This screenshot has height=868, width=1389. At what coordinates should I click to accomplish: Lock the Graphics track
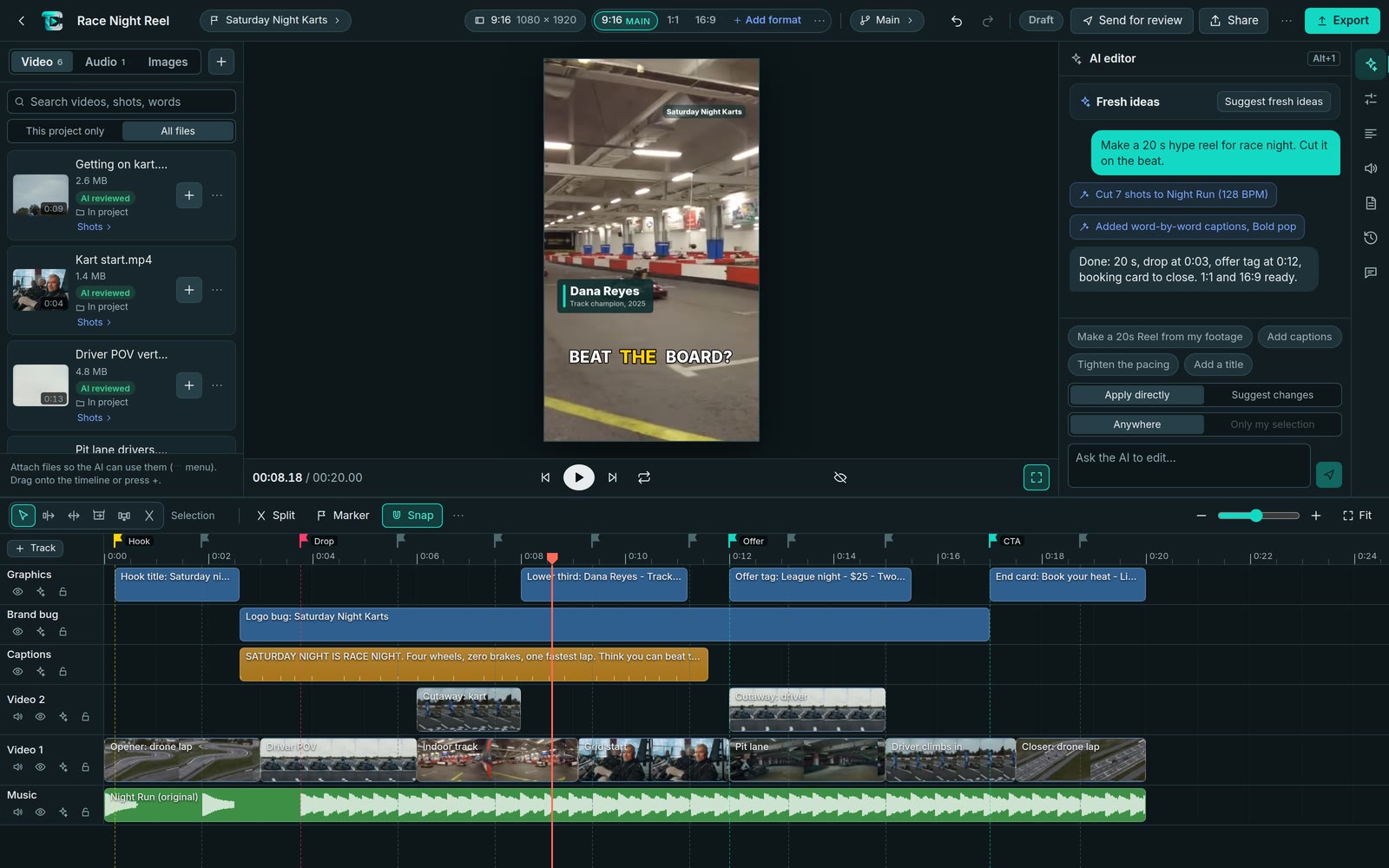coord(63,592)
